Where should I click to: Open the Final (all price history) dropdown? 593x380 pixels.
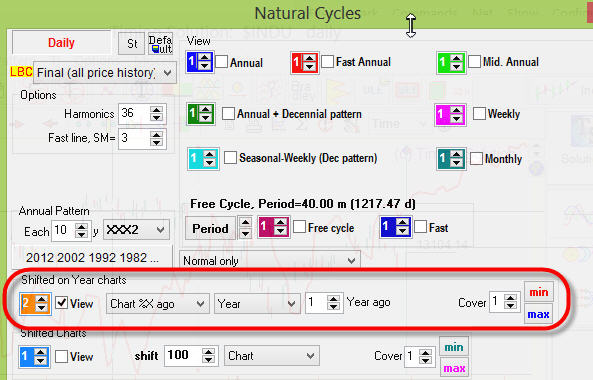pyautogui.click(x=105, y=73)
